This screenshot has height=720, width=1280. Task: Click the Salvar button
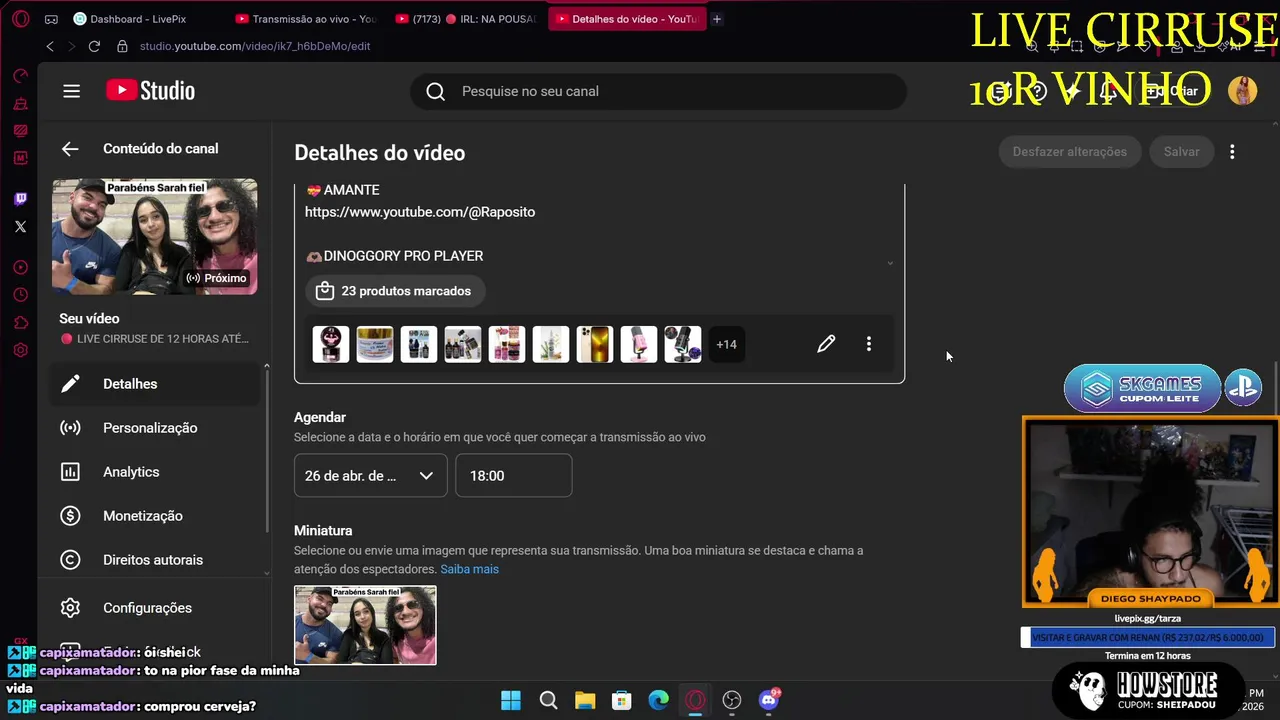[x=1181, y=152]
